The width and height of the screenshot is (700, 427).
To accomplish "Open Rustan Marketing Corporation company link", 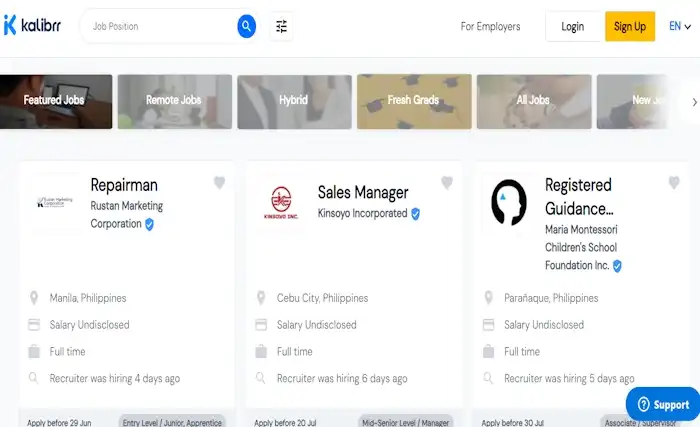I will coord(127,215).
